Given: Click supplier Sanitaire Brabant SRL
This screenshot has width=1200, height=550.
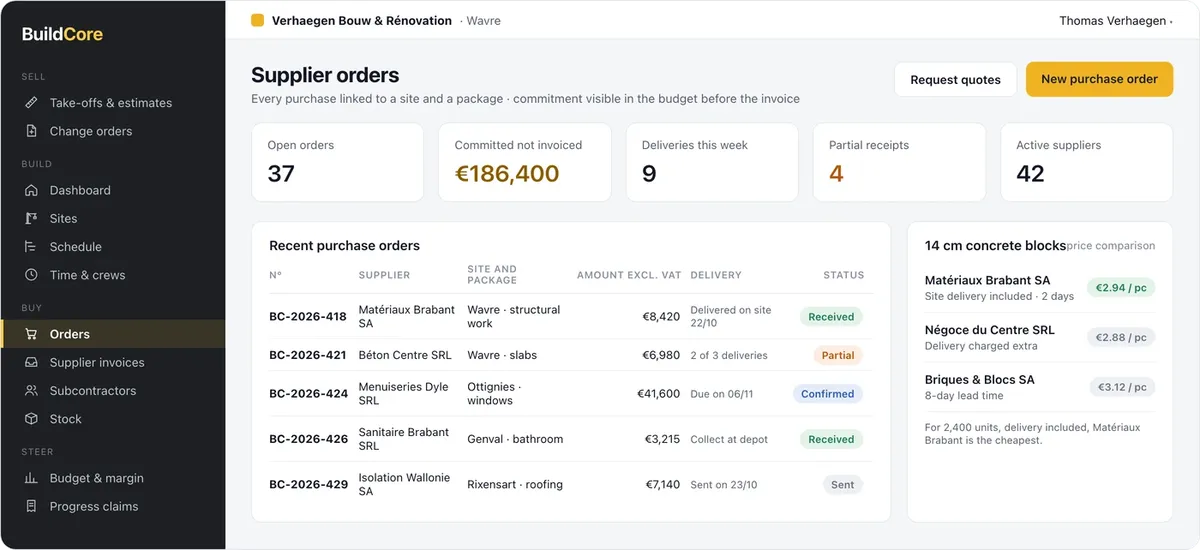Looking at the screenshot, I should [404, 439].
